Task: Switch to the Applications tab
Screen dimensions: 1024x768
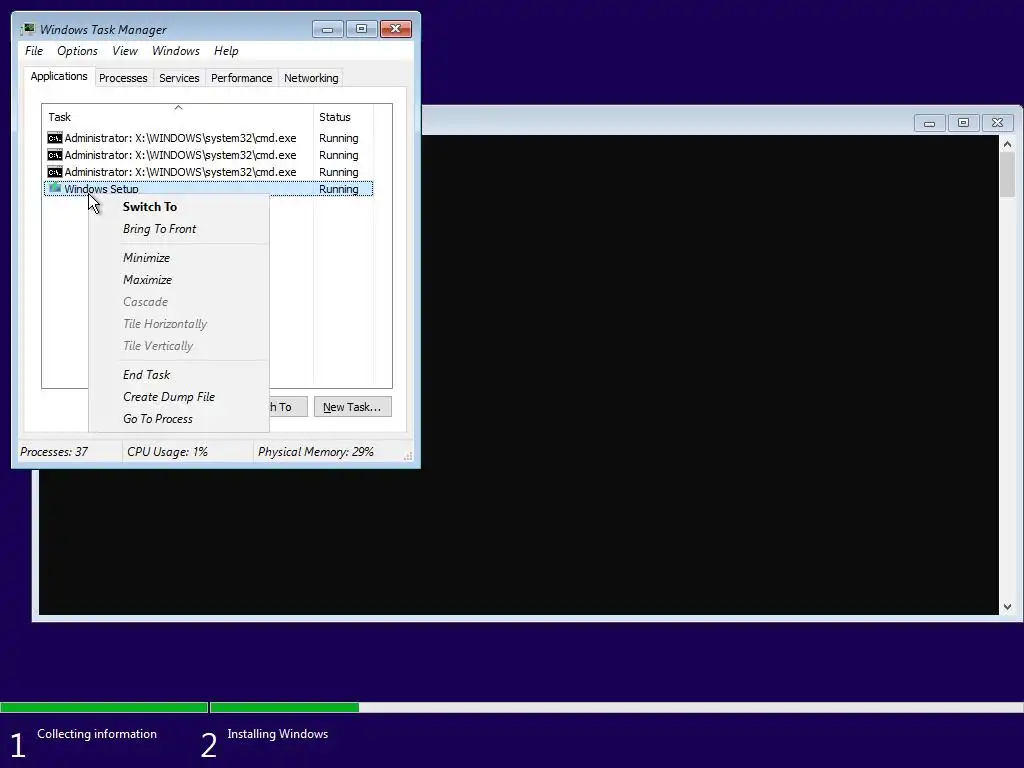Action: (x=59, y=76)
